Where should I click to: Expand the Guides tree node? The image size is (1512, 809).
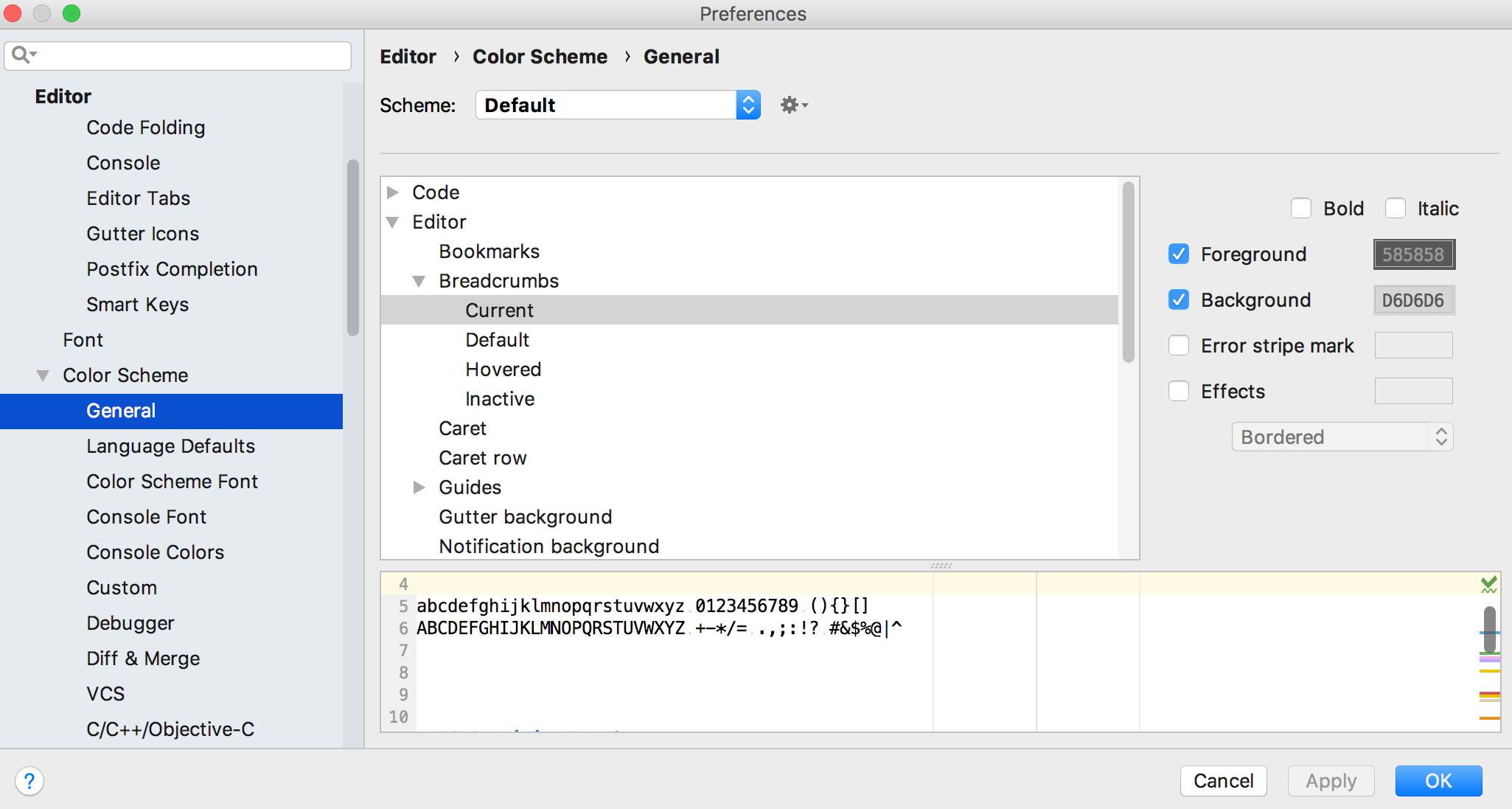point(419,487)
